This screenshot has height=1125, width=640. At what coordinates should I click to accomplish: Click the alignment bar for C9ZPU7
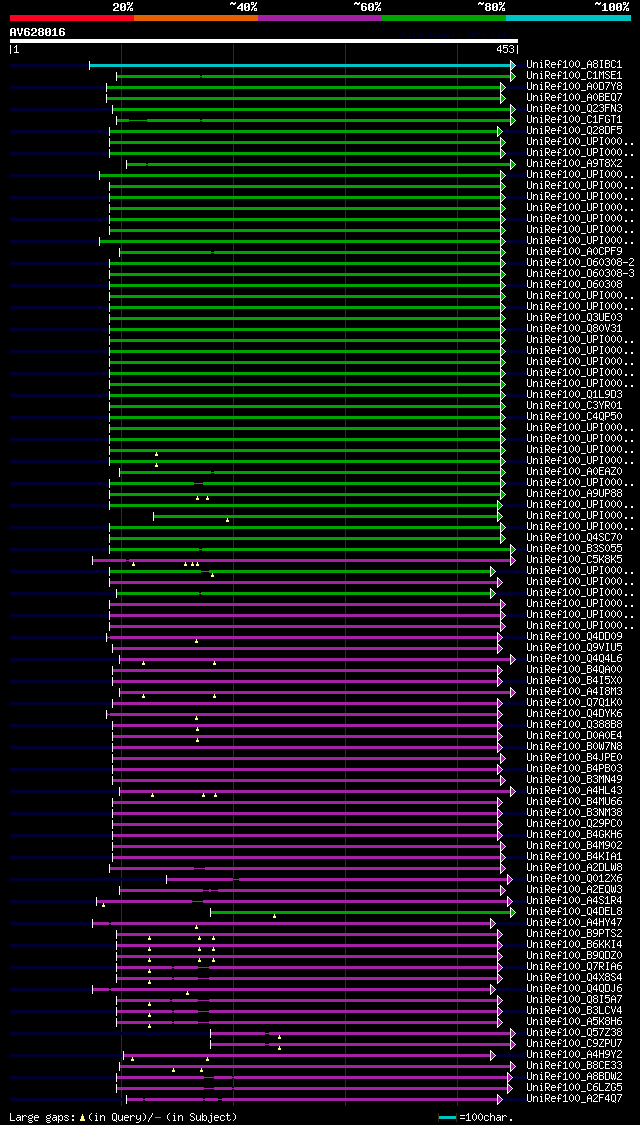[361, 1044]
